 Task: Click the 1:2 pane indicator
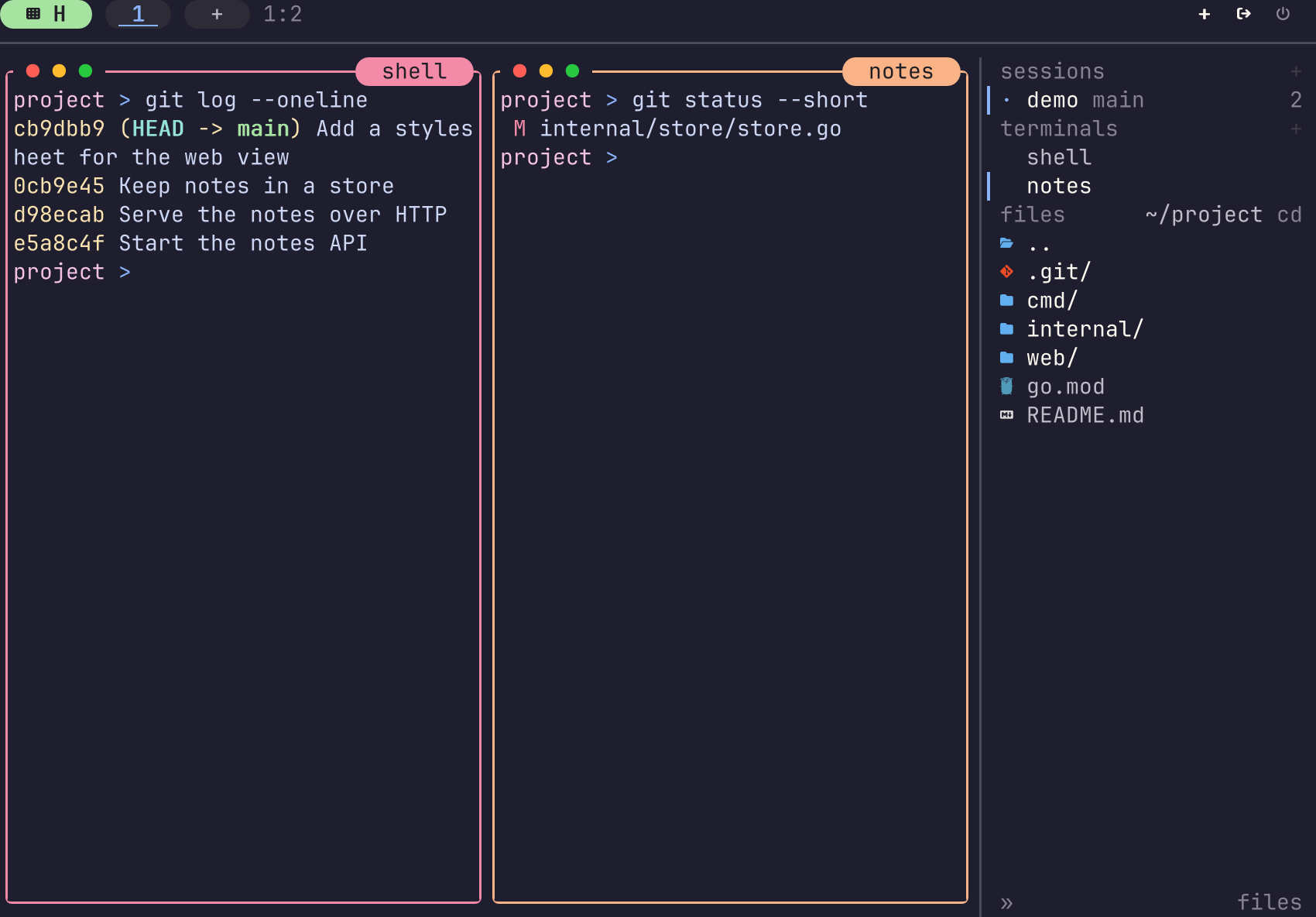(x=283, y=14)
